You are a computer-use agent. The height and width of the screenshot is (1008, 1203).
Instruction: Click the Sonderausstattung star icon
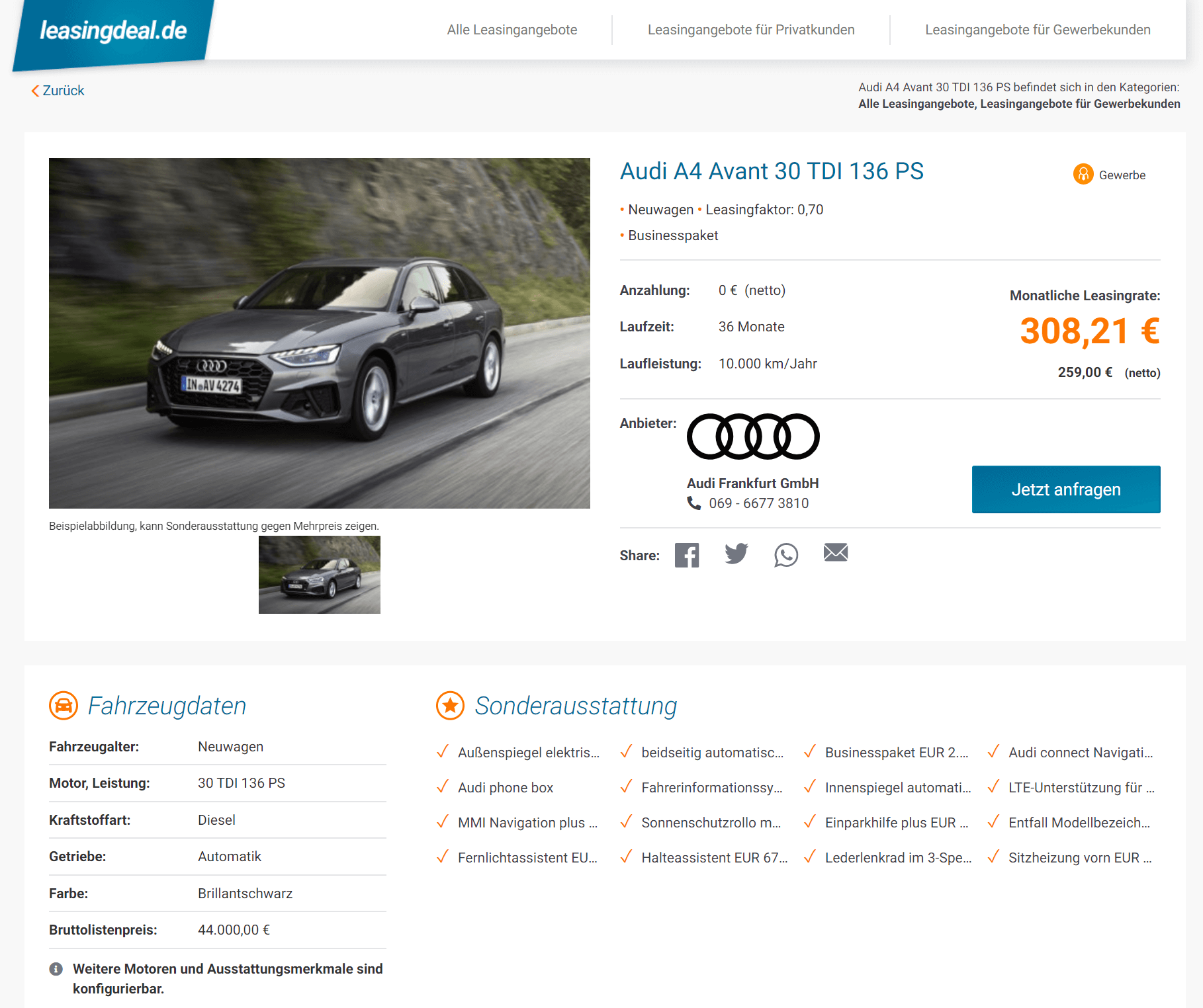click(451, 706)
